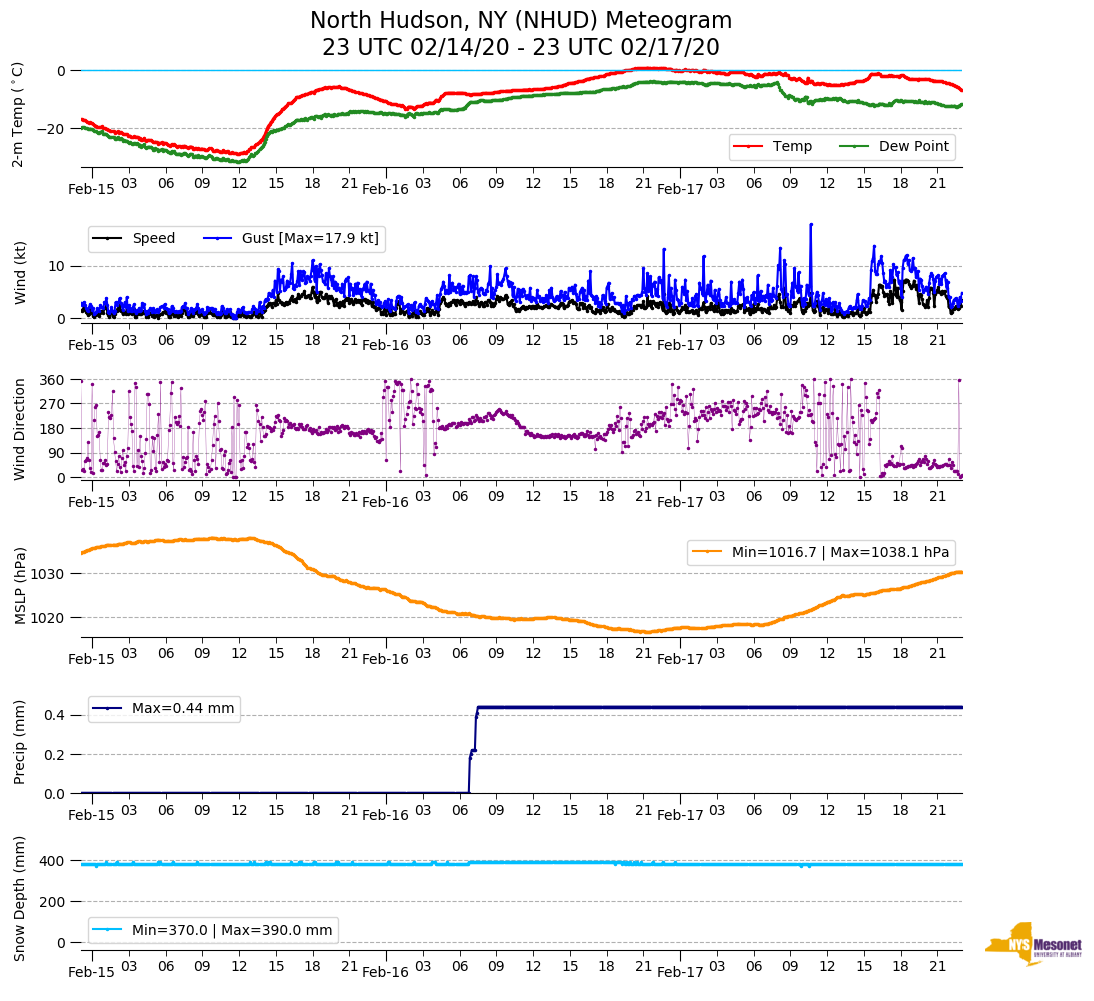
Task: Click the 'Snow Depth (mm)' axis label
Action: [x=19, y=898]
